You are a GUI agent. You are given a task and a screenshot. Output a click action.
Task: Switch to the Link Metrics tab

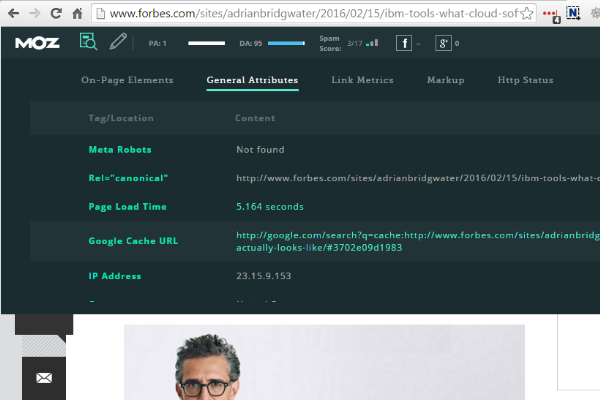click(362, 80)
